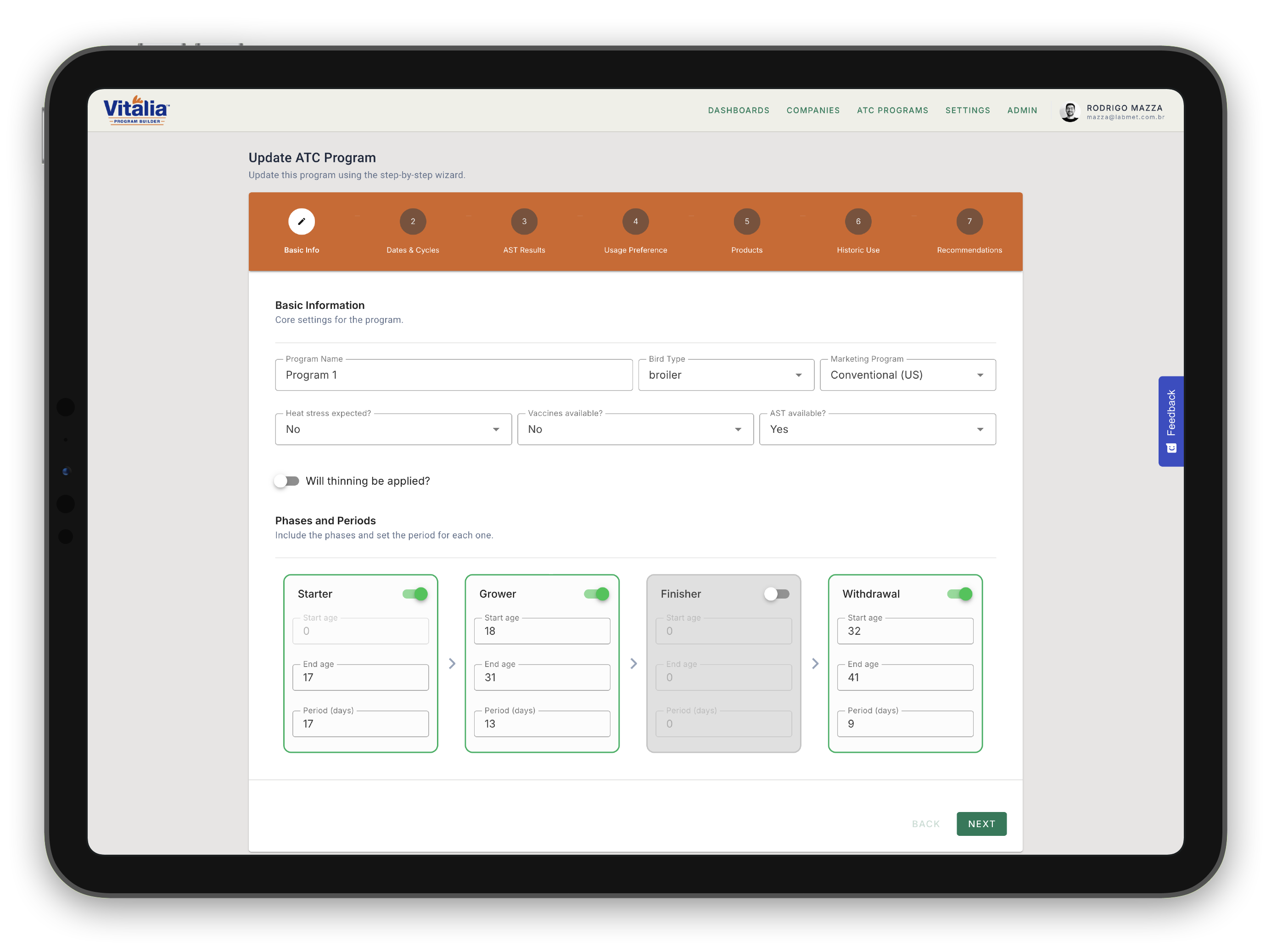Click the Back button
Screen dimensions: 1277x952
tap(925, 824)
